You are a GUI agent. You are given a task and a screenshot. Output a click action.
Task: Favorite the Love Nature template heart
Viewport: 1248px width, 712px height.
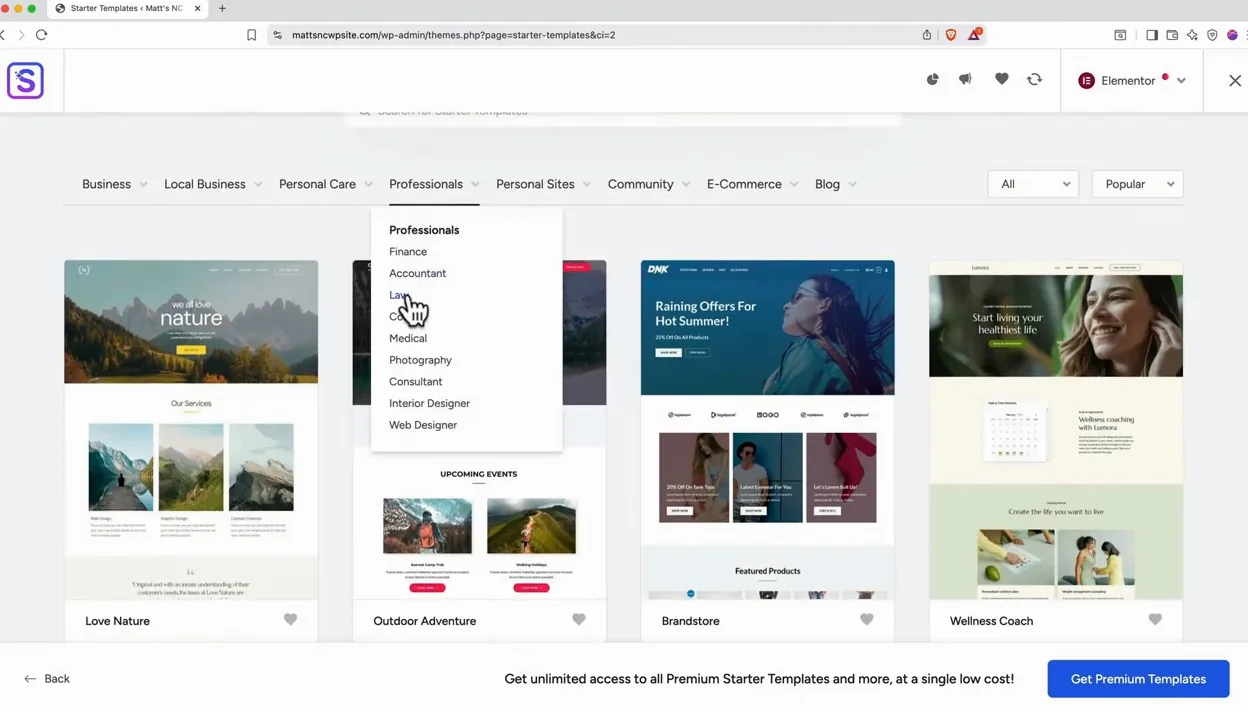(290, 619)
